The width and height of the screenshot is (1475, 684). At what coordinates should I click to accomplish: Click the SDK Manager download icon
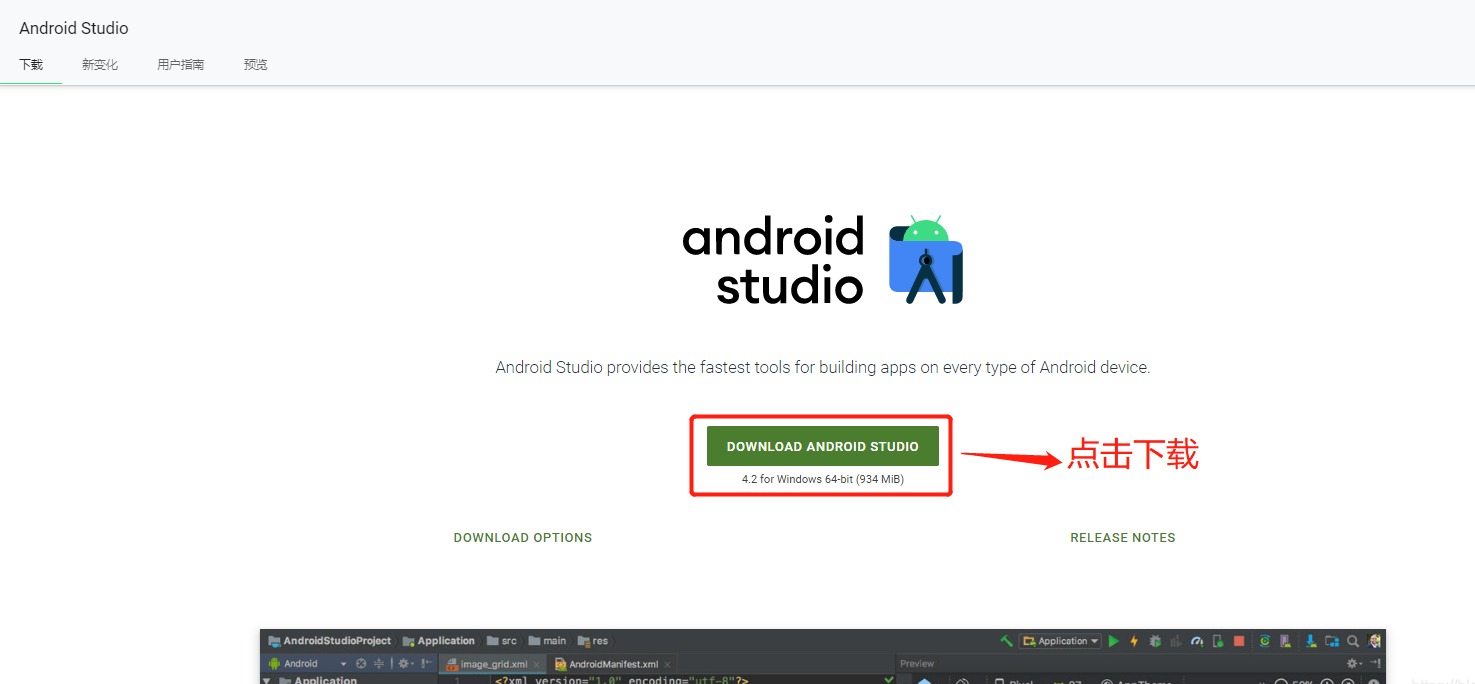pyautogui.click(x=1311, y=641)
